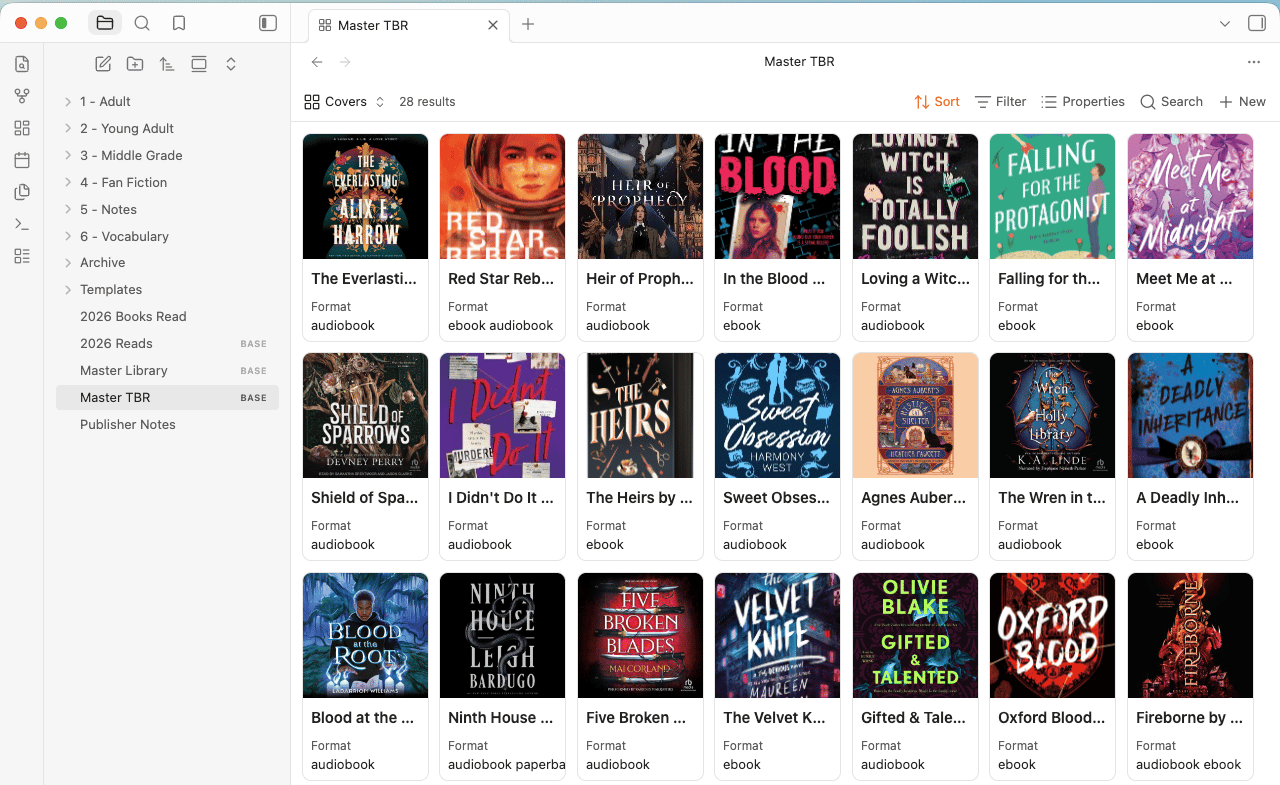Open the Loving a Witch cover
1280x785 pixels.
point(915,197)
